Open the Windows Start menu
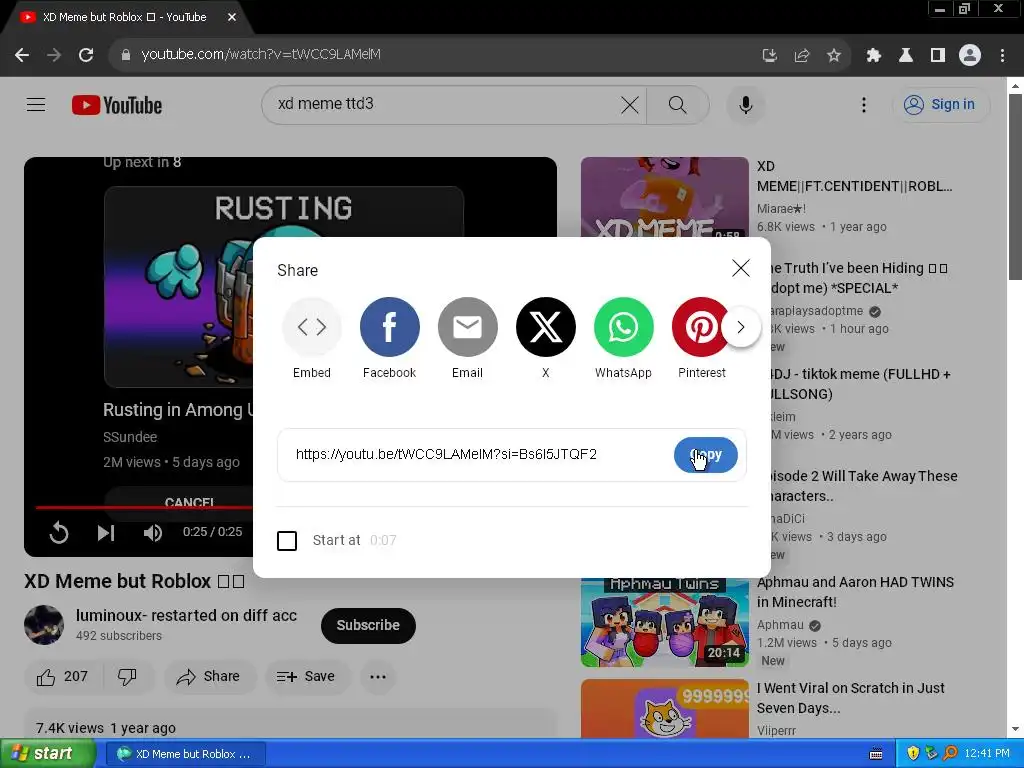Viewport: 1024px width, 768px height. pos(47,754)
